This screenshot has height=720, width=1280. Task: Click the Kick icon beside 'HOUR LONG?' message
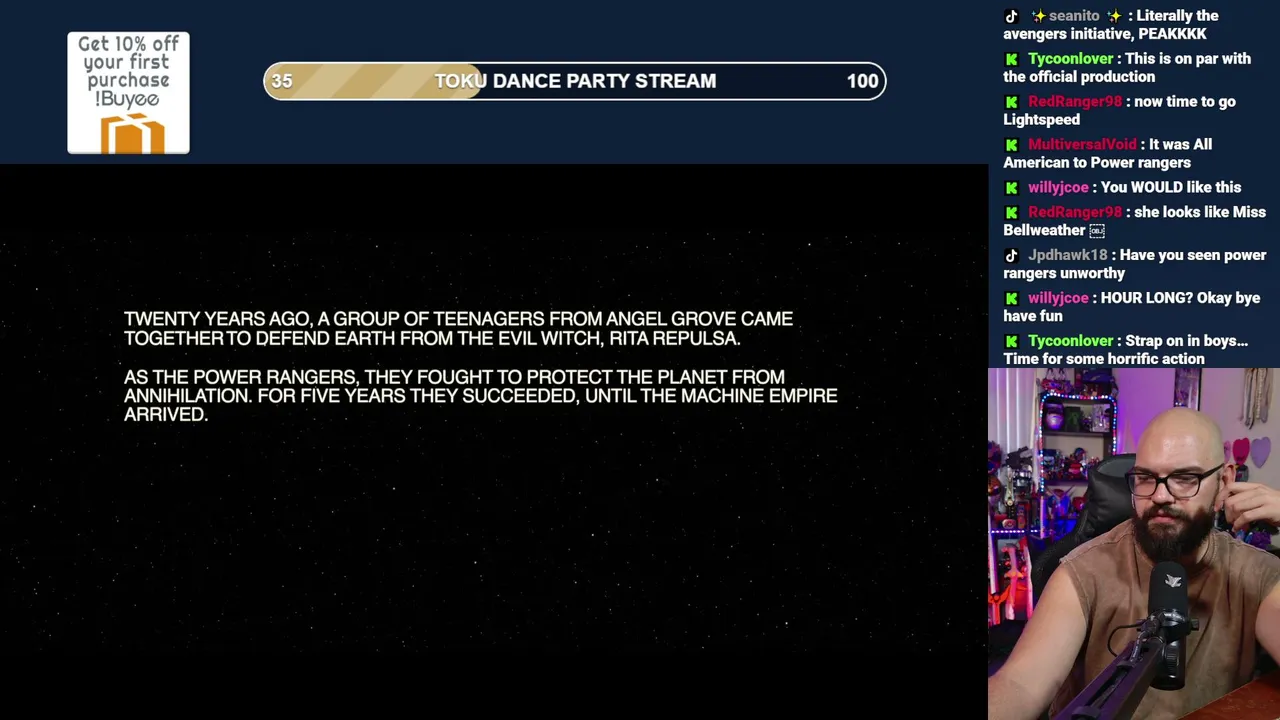coord(1011,299)
